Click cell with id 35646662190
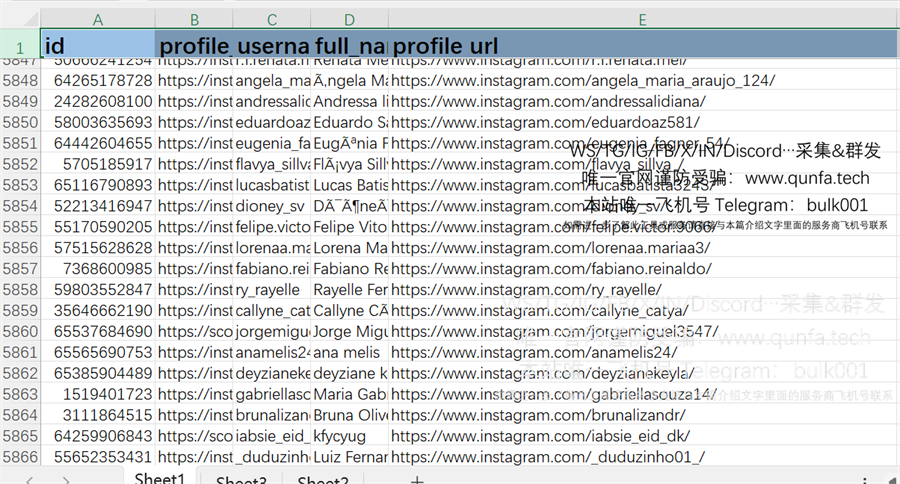 click(x=98, y=311)
